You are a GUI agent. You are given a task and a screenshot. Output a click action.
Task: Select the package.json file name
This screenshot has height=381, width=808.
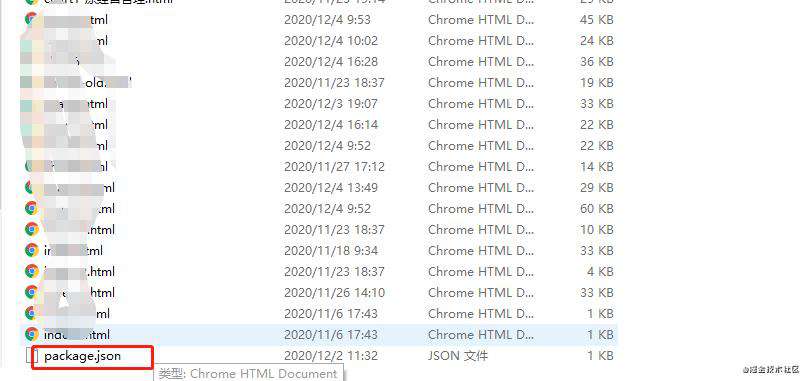(82, 356)
